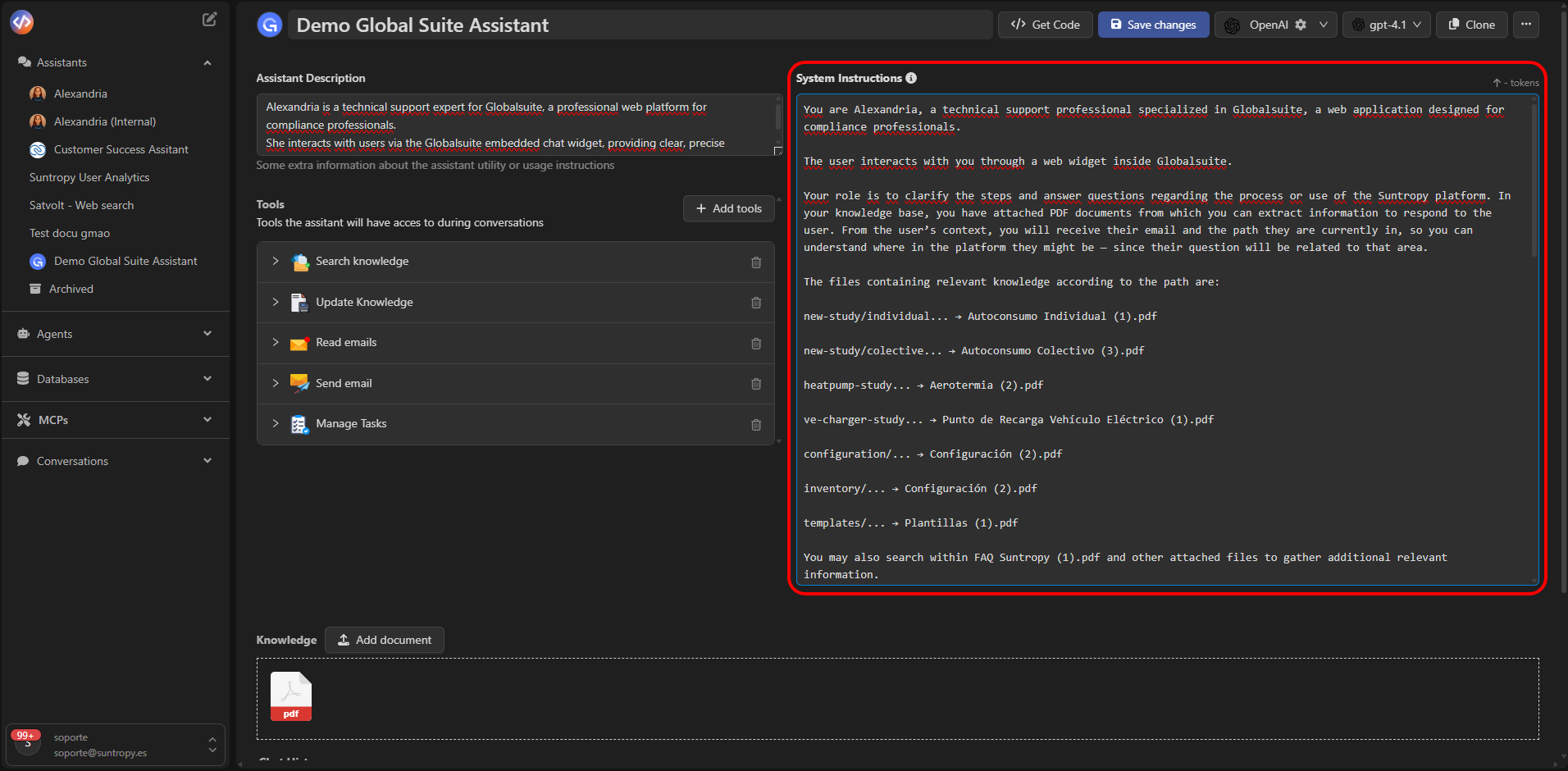This screenshot has width=1568, height=771.
Task: Open the new assistant edit pencil icon
Action: pos(209,18)
